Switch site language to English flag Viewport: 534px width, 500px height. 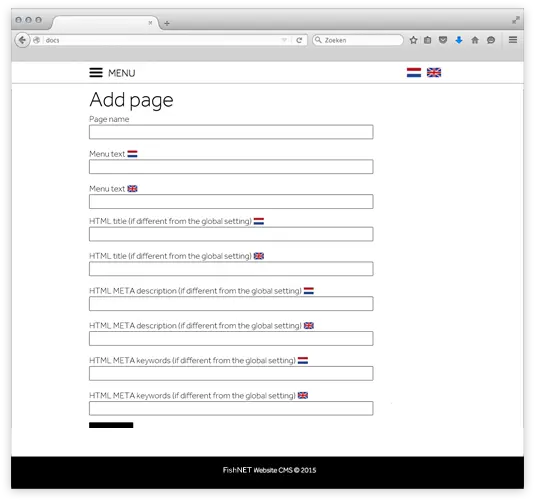(434, 73)
